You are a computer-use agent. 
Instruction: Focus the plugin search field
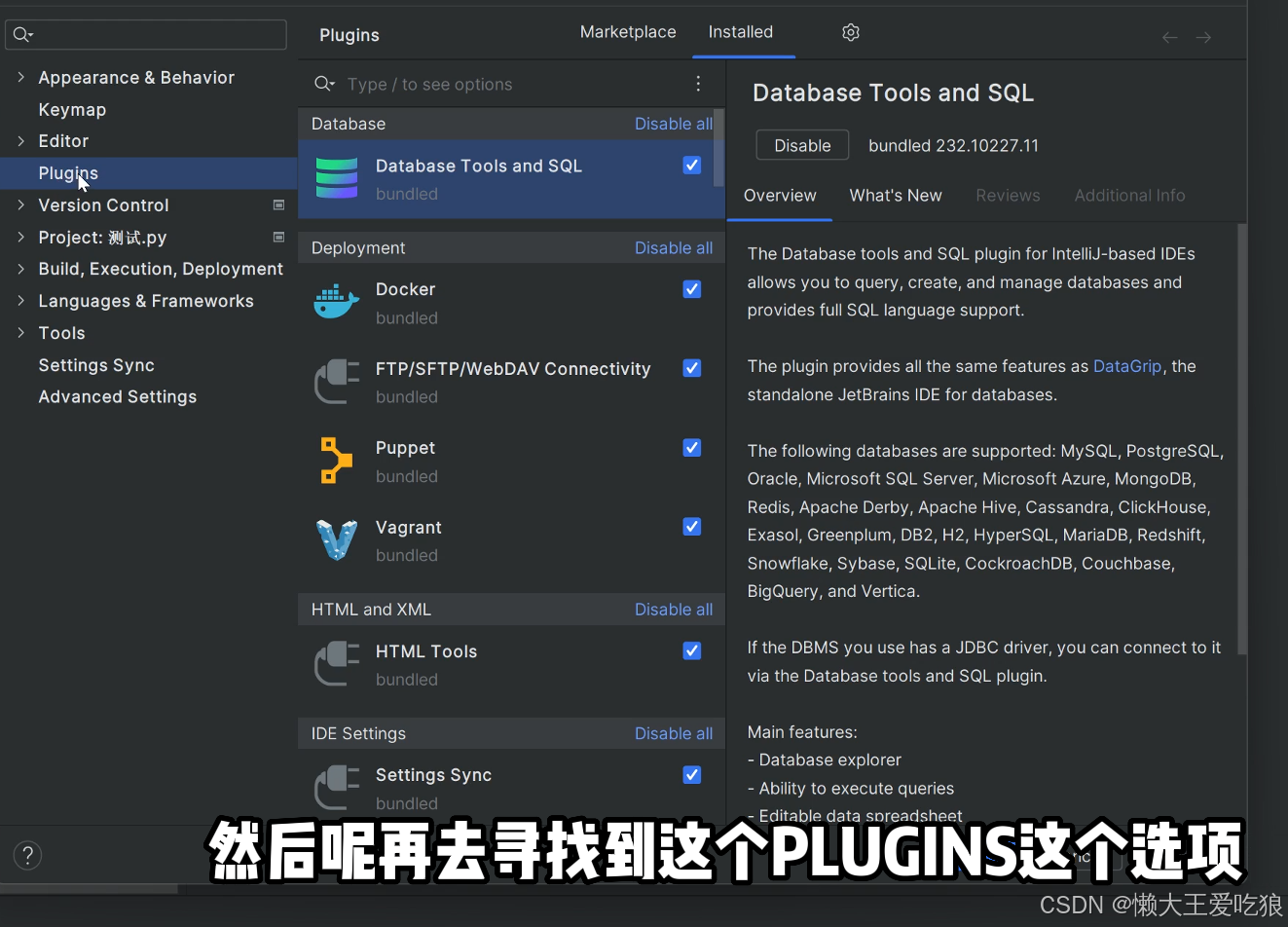(x=511, y=85)
